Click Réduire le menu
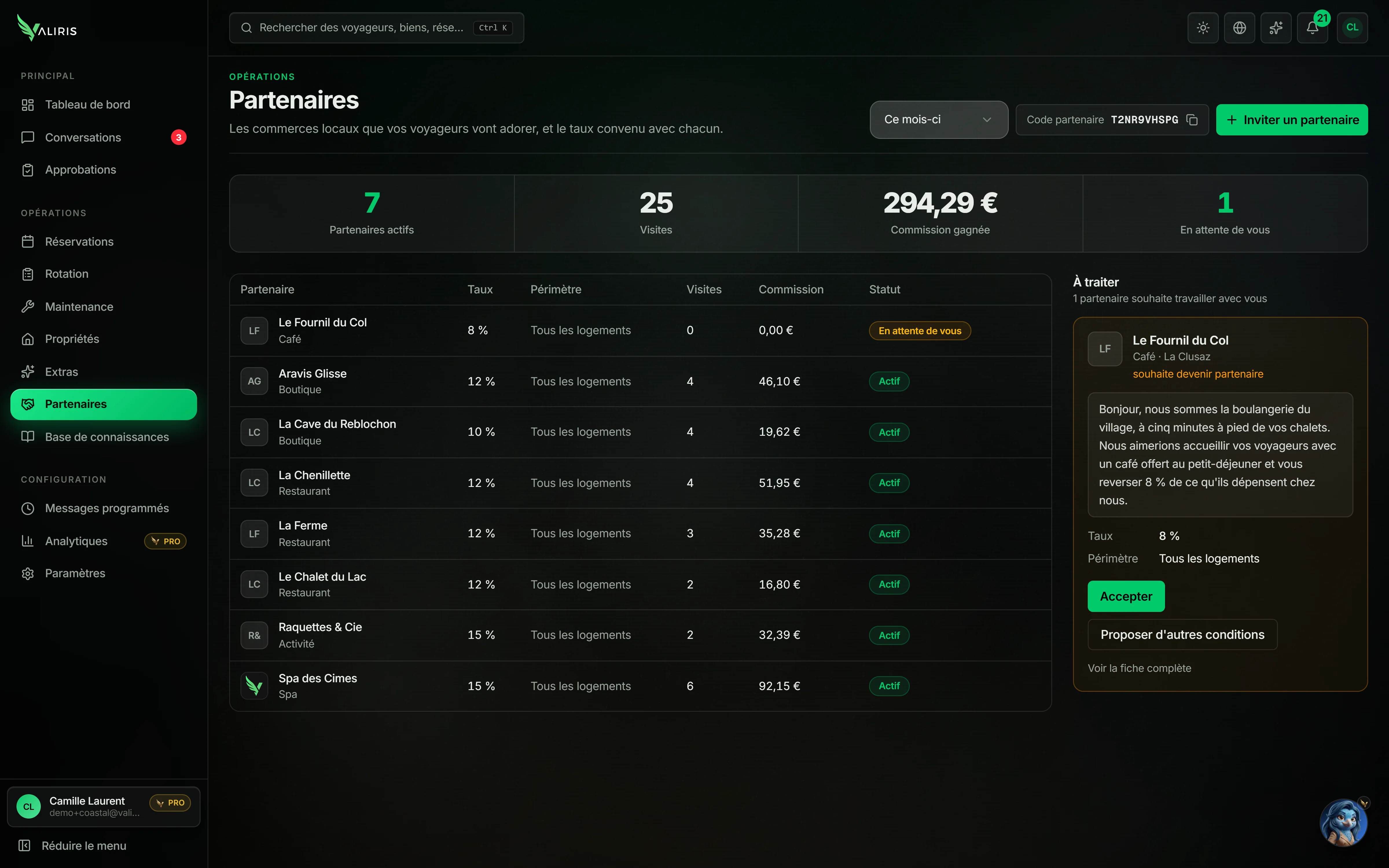Image resolution: width=1389 pixels, height=868 pixels. point(72,846)
